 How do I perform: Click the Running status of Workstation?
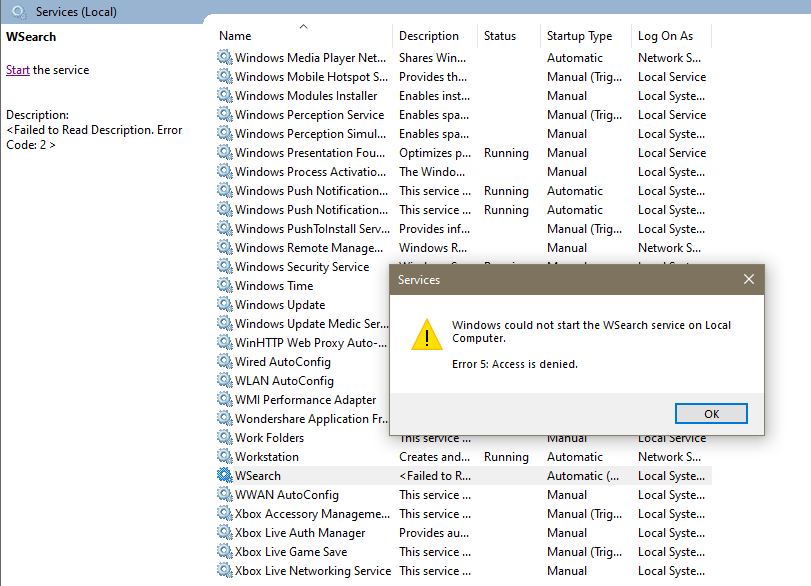coord(506,457)
